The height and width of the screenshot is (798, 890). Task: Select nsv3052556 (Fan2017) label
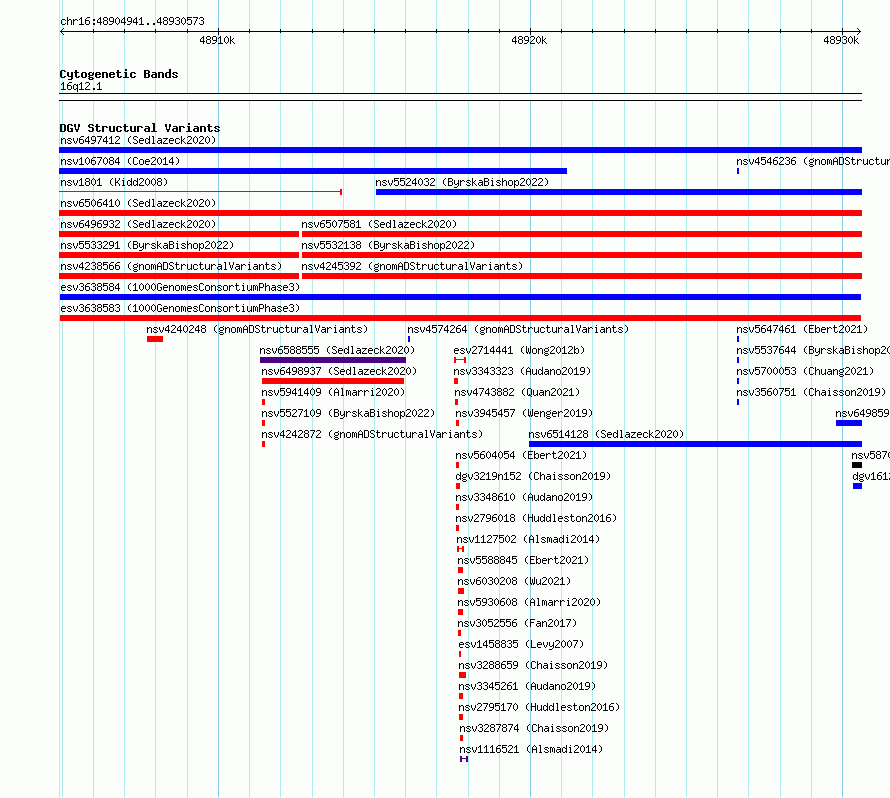pyautogui.click(x=517, y=623)
